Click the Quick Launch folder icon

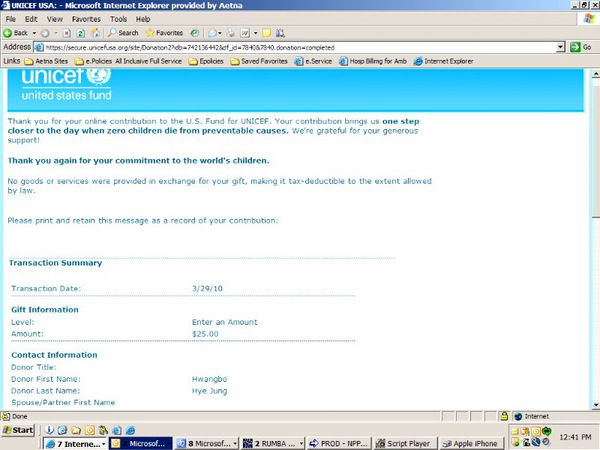(x=76, y=430)
